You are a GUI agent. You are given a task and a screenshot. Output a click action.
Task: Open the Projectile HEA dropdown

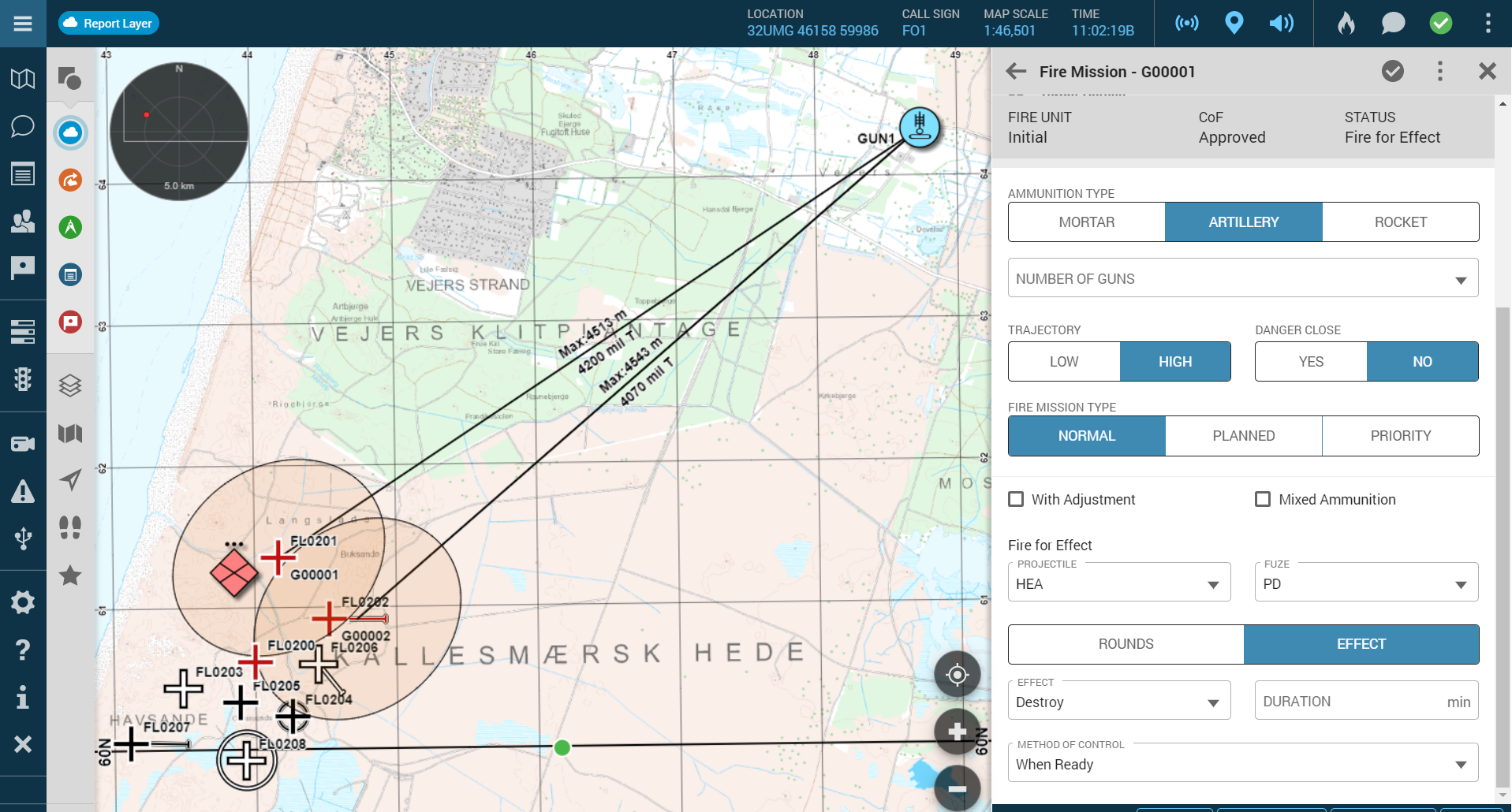[1118, 584]
